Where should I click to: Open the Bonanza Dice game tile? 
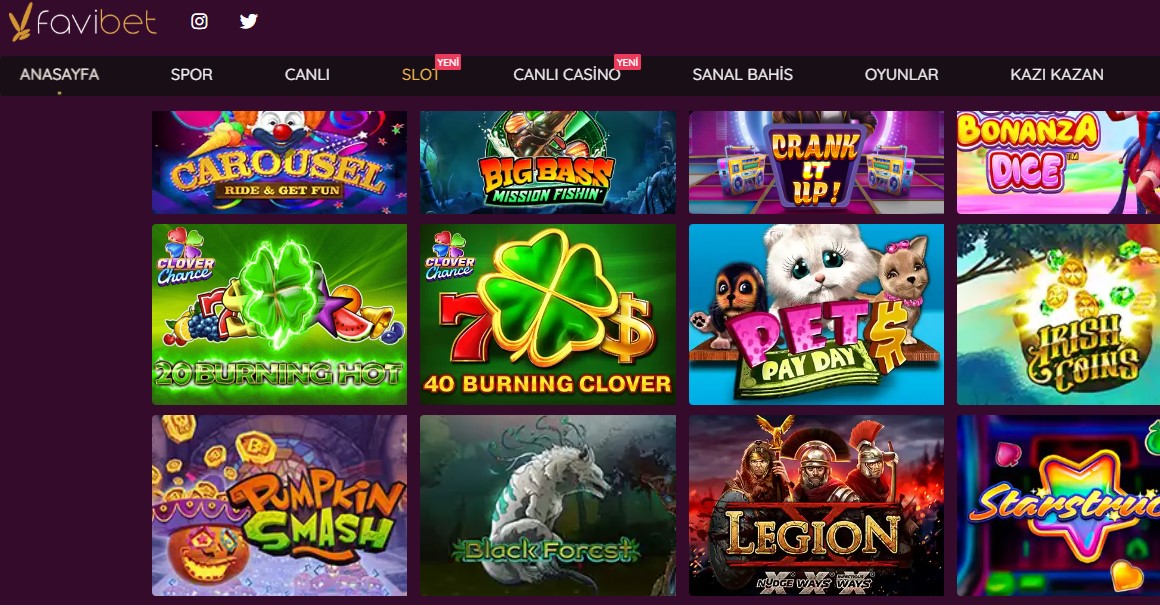(x=1059, y=163)
